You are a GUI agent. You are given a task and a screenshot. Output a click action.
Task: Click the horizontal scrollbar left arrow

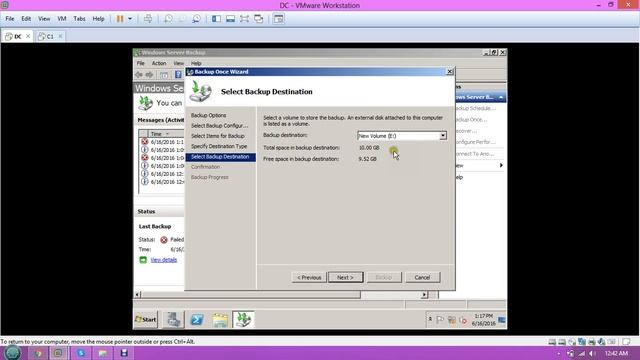pos(138,294)
